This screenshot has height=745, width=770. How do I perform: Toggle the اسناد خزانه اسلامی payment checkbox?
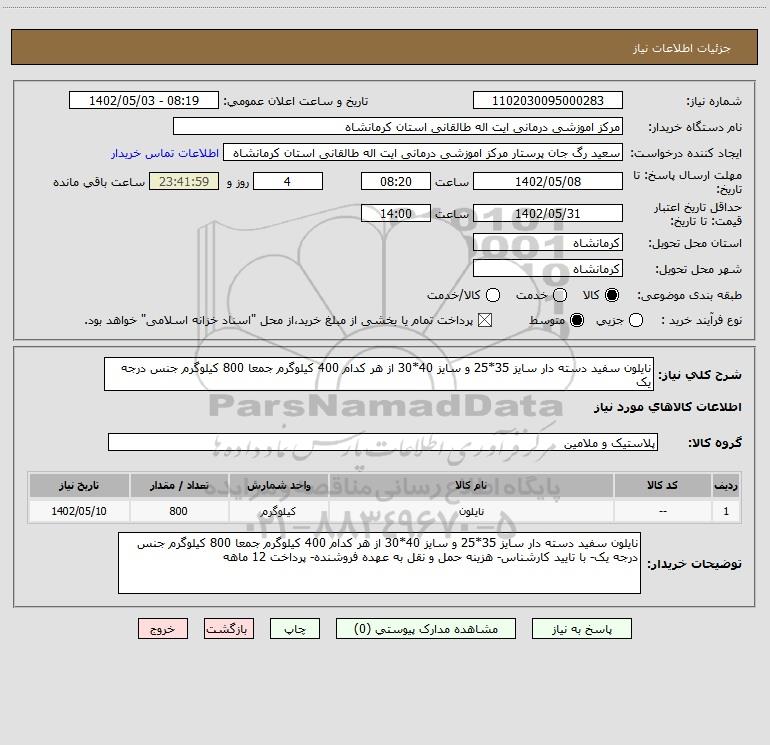tap(485, 320)
